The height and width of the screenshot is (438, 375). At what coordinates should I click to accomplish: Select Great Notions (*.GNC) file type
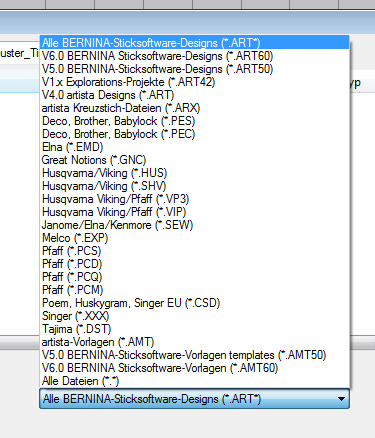pyautogui.click(x=195, y=160)
